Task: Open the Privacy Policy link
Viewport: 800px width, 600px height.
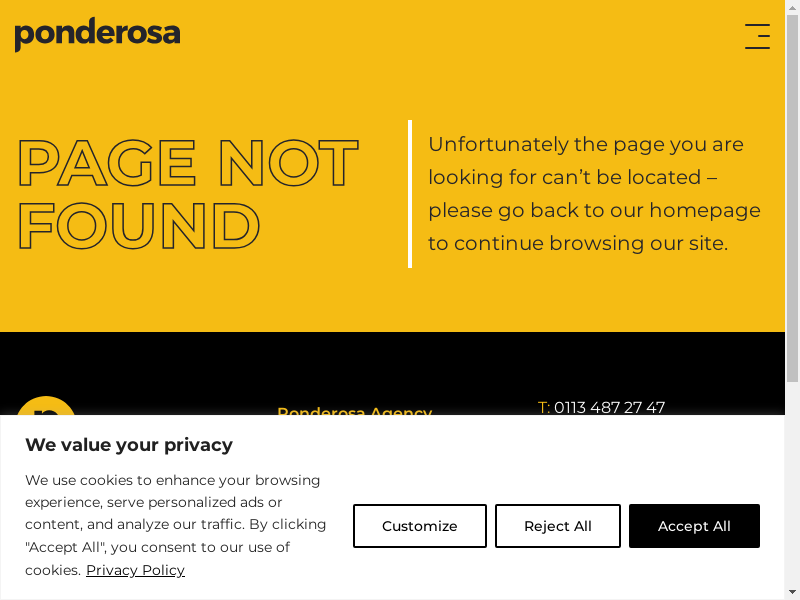Action: [135, 570]
